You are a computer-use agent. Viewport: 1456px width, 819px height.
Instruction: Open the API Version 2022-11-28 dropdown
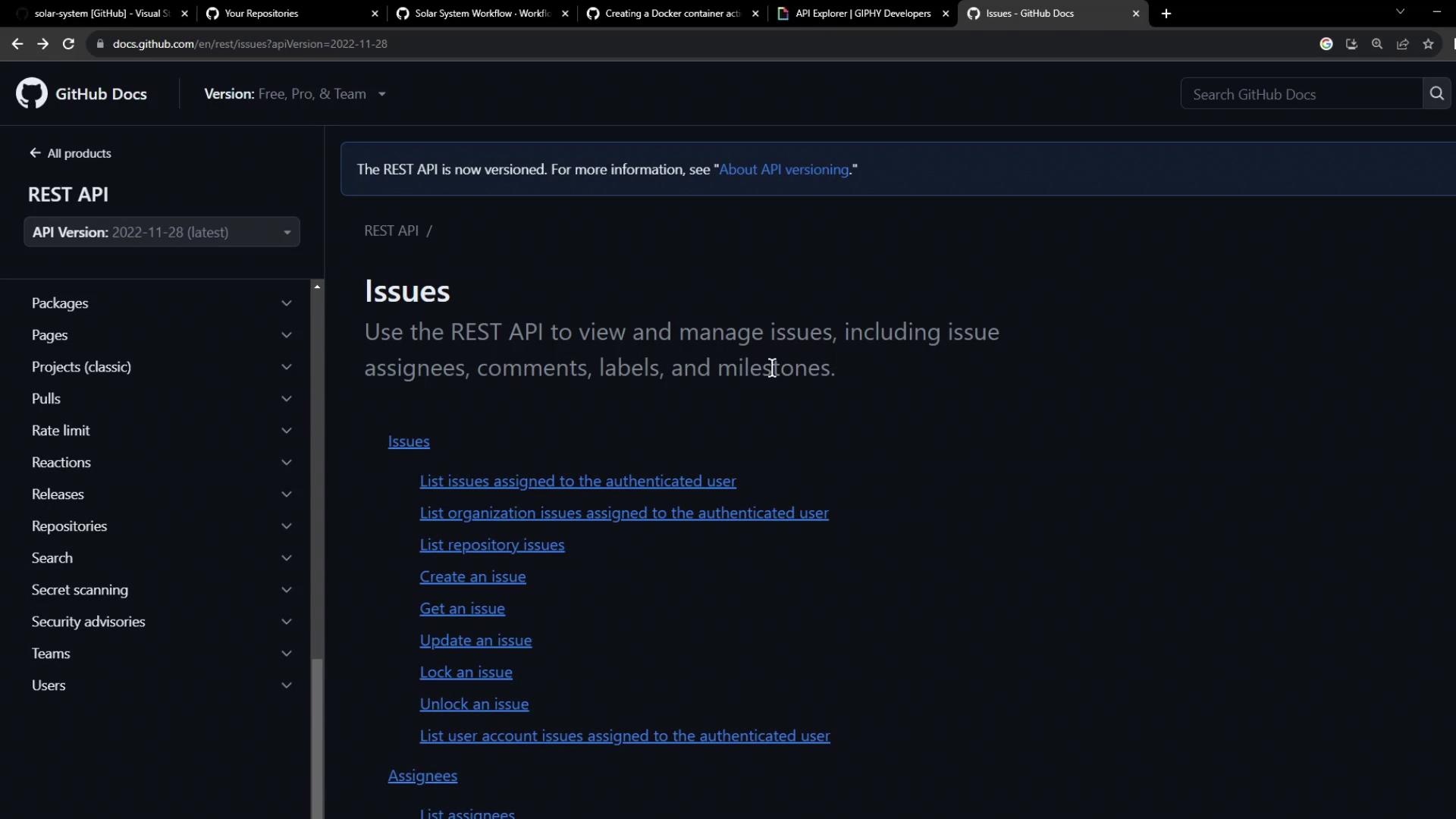point(162,232)
